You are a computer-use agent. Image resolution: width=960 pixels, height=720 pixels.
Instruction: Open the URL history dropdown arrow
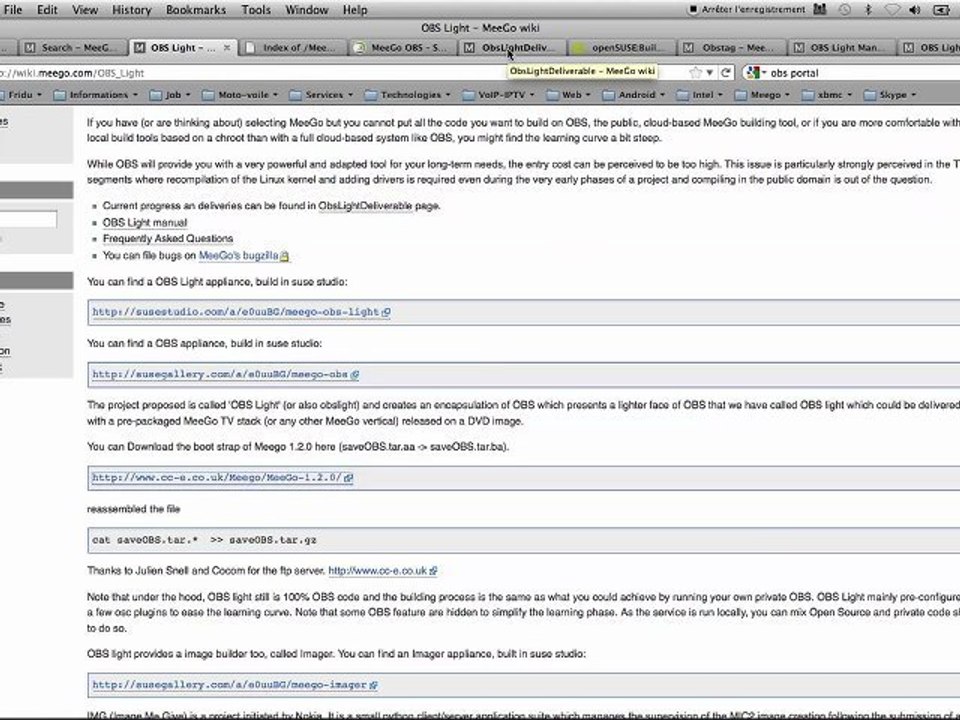coord(710,73)
